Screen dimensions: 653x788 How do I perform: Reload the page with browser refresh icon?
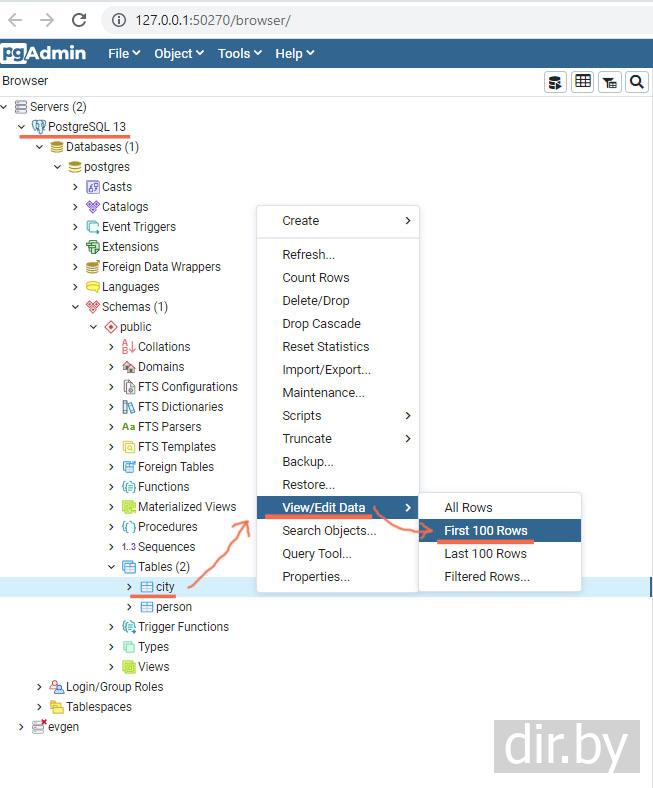tap(79, 20)
